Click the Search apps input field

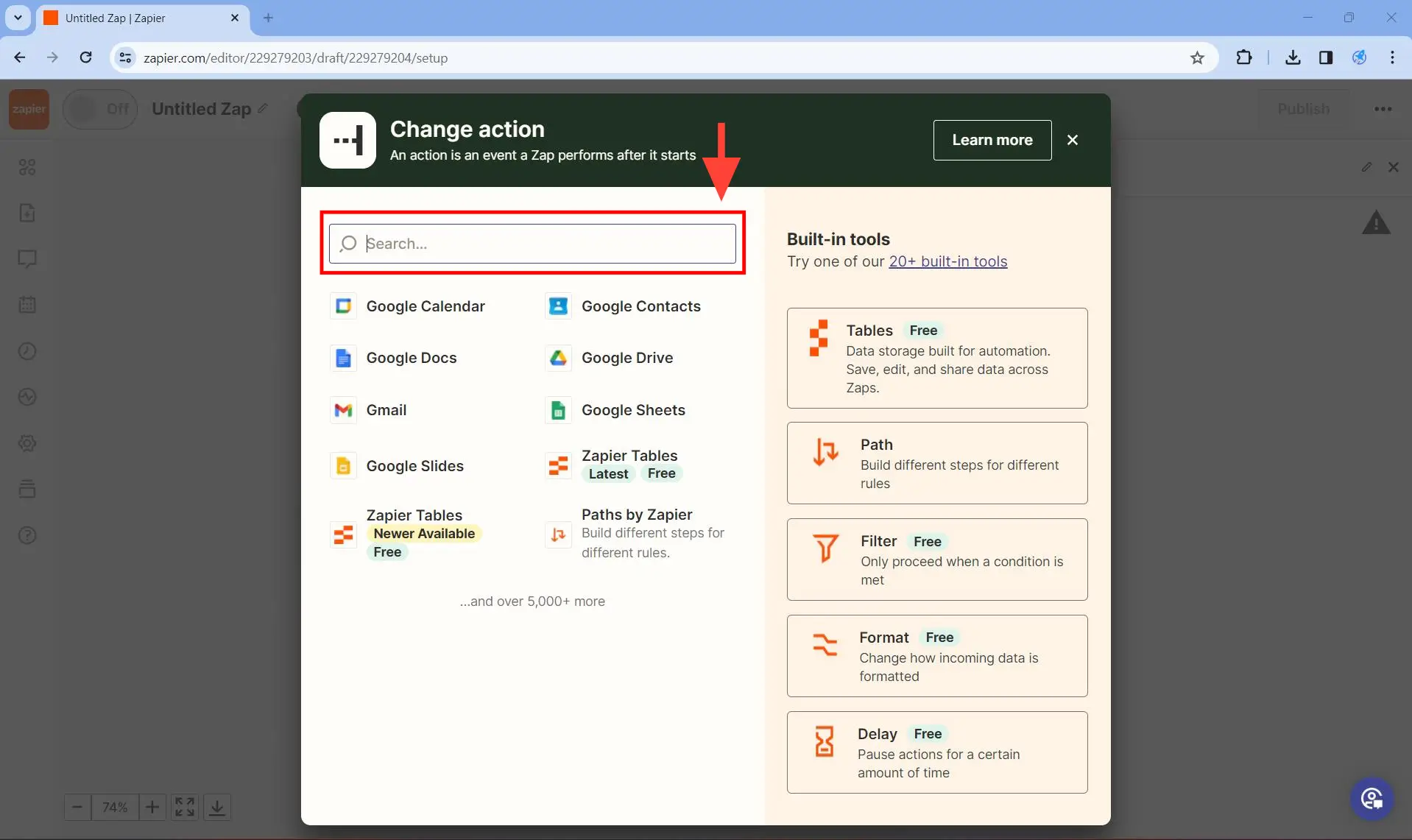[x=532, y=244]
